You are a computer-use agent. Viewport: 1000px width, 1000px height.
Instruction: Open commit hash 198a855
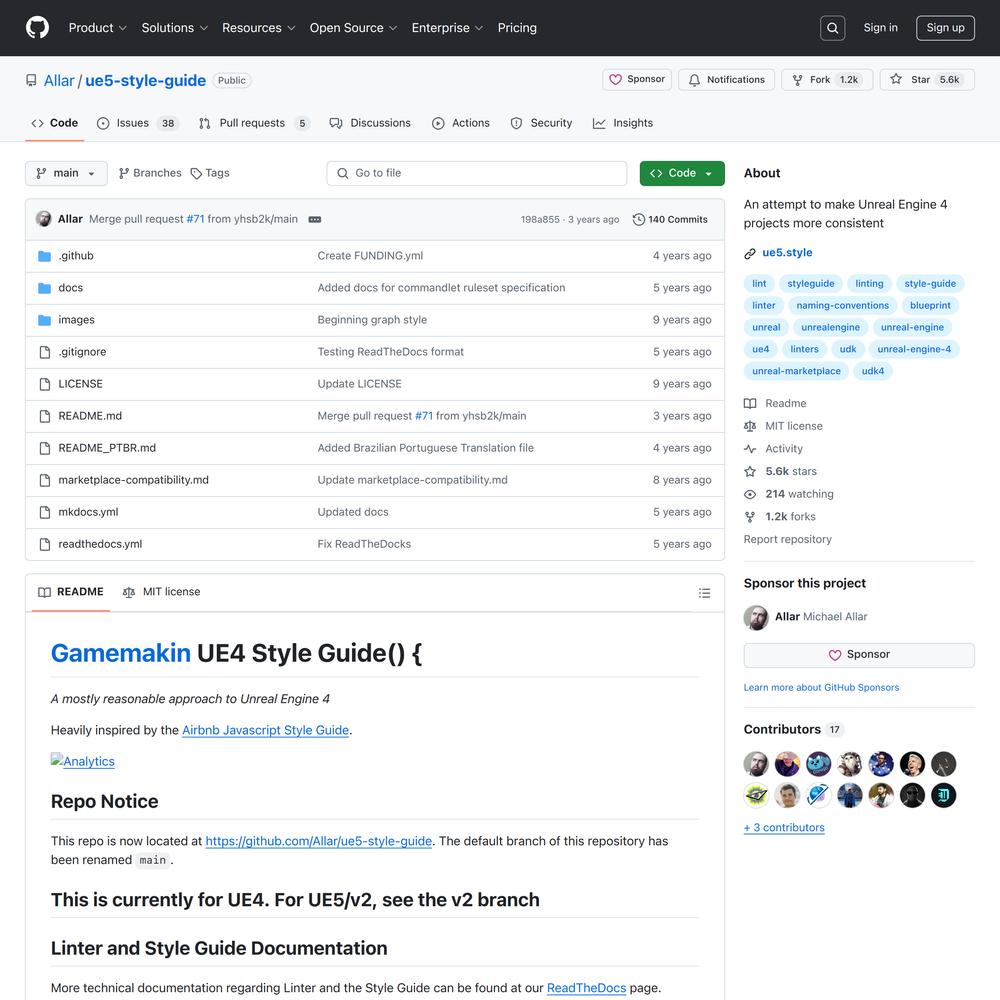540,219
